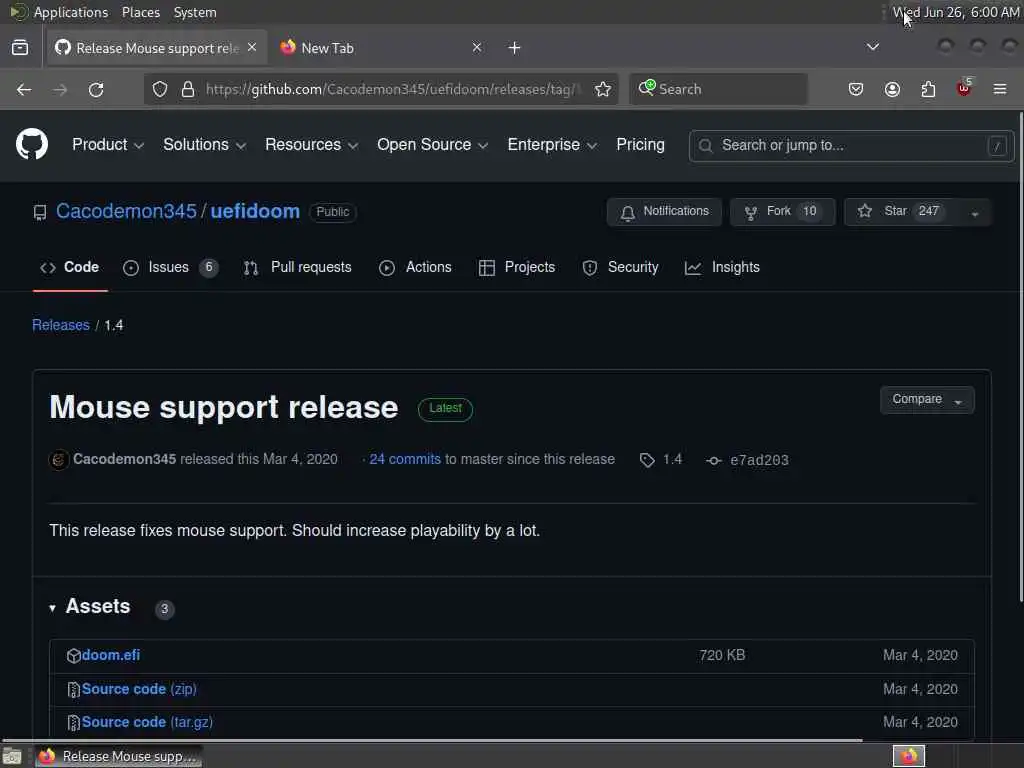Switch to the New Tab browser tab
1024x768 pixels.
382,48
